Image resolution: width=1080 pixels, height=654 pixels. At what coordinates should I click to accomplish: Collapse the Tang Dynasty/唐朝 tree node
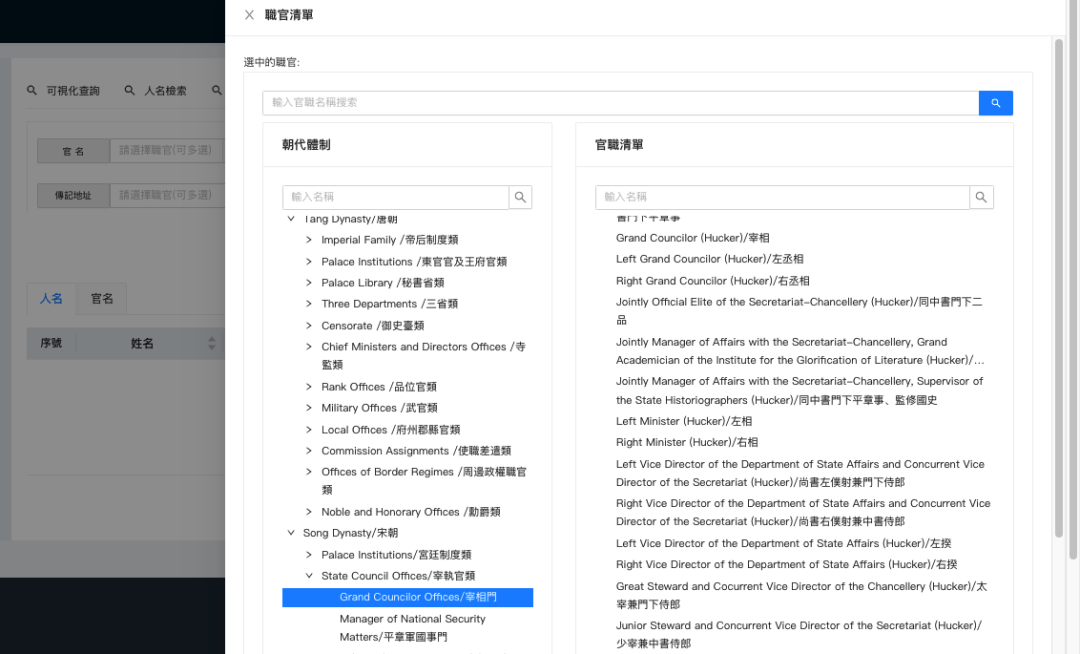(x=292, y=219)
